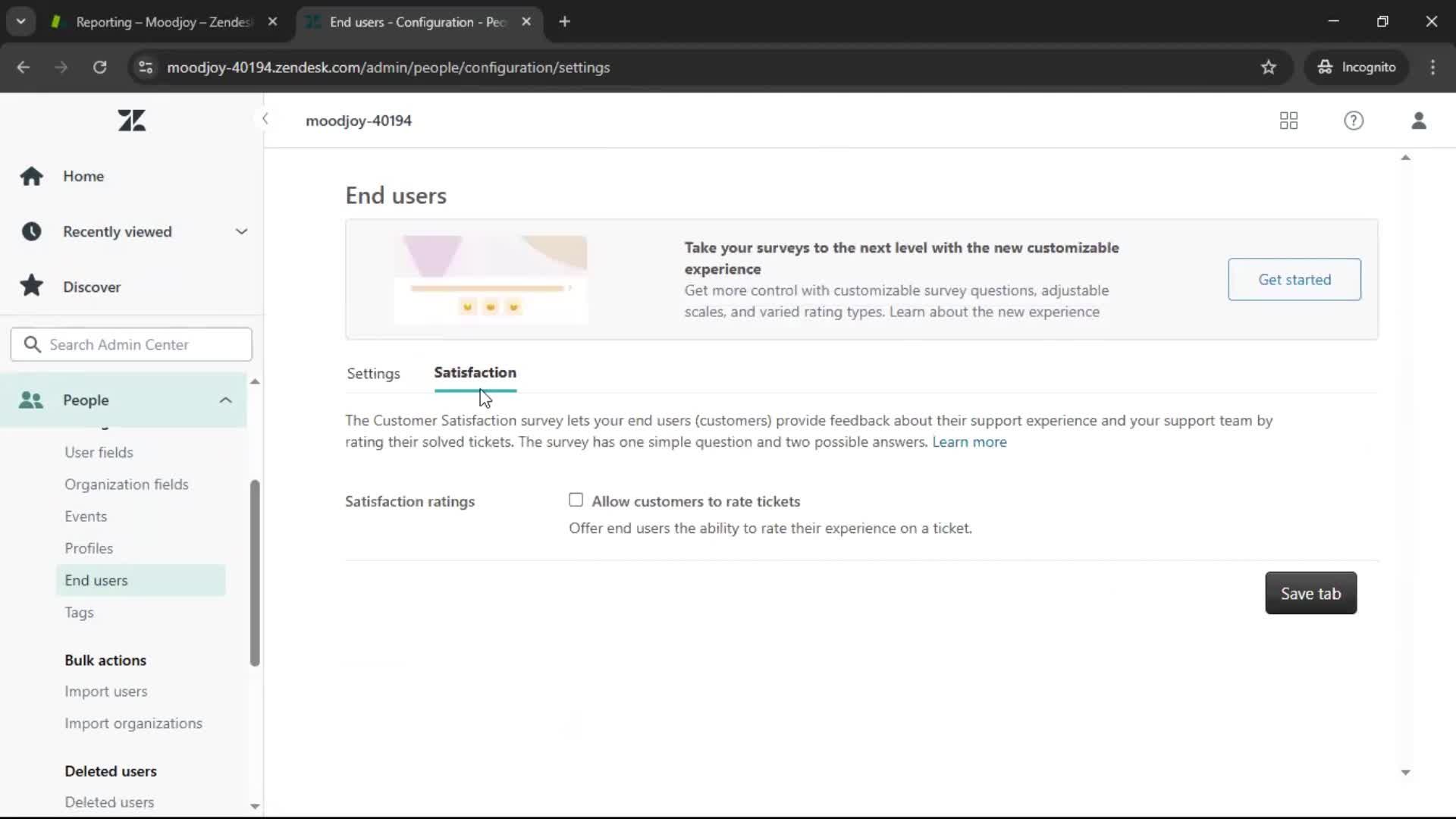This screenshot has width=1456, height=819.
Task: Click the main page scroll down arrow
Action: pyautogui.click(x=1405, y=773)
